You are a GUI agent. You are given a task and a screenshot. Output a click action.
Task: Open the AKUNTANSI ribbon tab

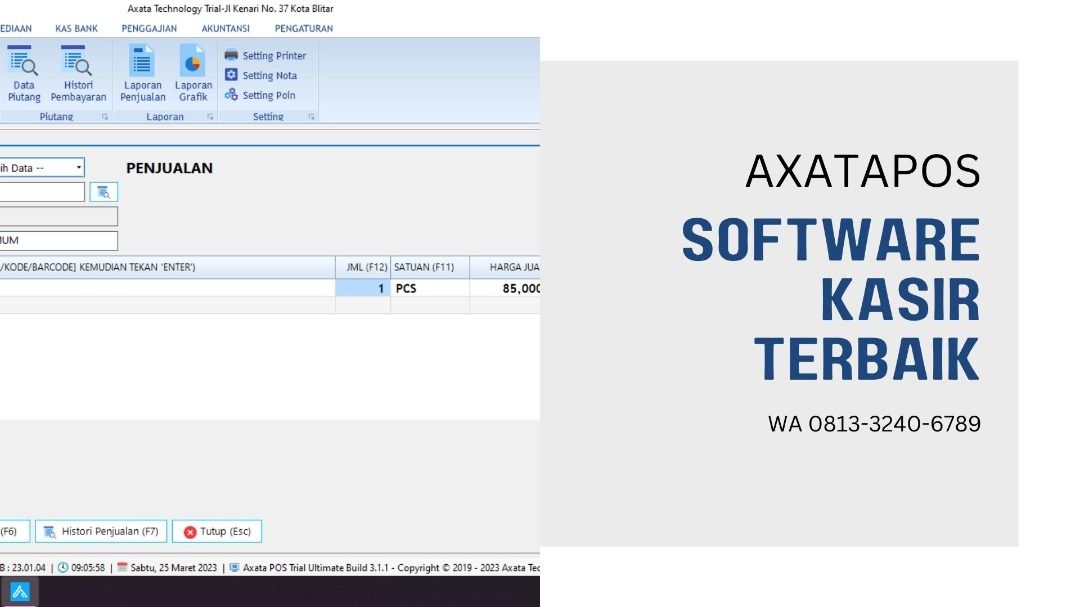(225, 29)
